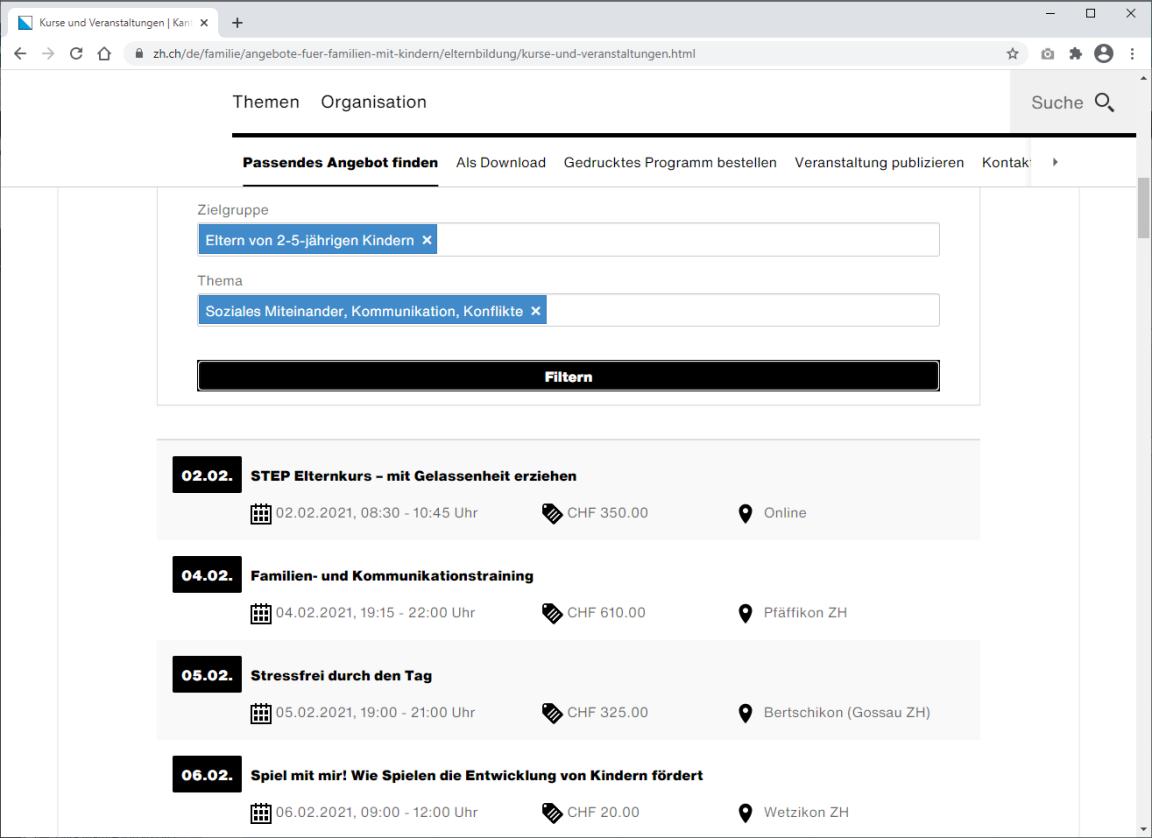Screen dimensions: 1152x838
Task: Switch to 'Als Download' tab
Action: pos(500,162)
